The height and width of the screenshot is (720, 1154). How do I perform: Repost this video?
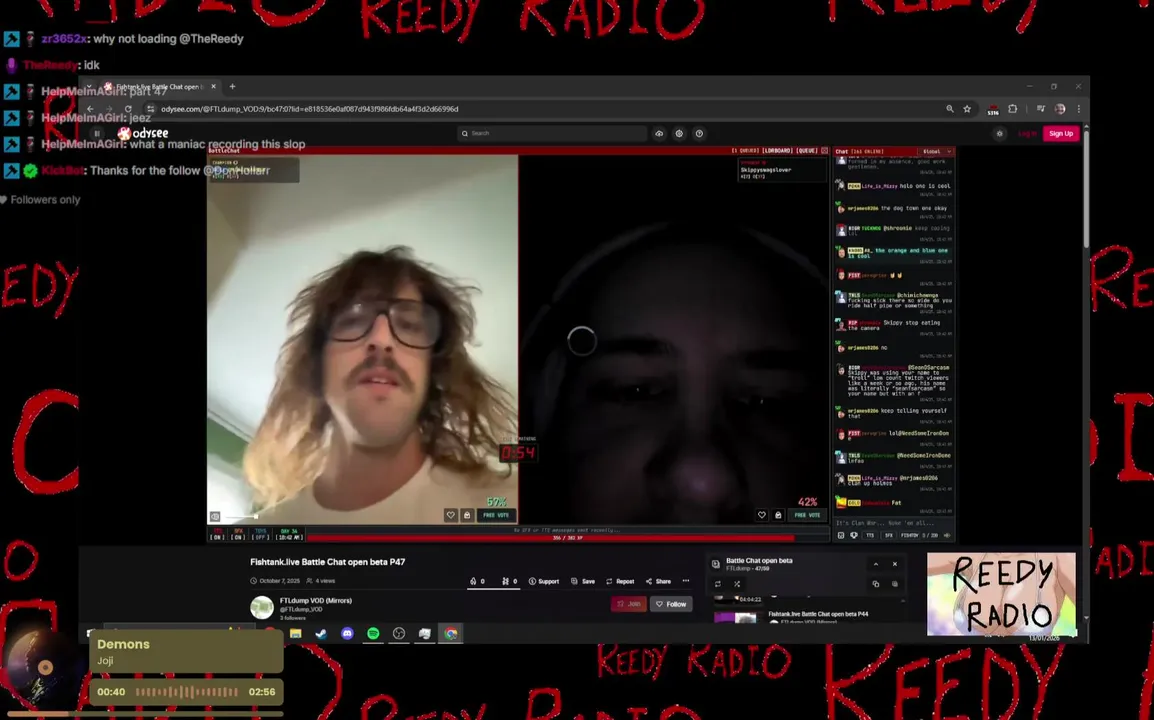(620, 581)
